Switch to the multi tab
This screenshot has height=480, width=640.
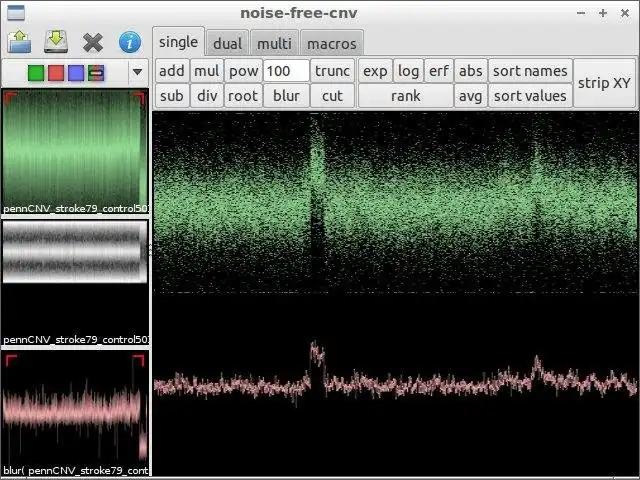(274, 43)
